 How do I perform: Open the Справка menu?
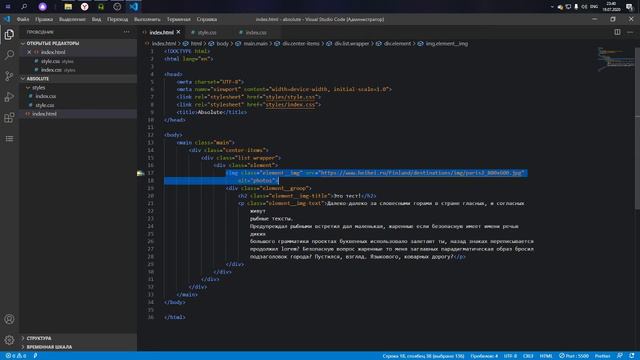[x=207, y=19]
